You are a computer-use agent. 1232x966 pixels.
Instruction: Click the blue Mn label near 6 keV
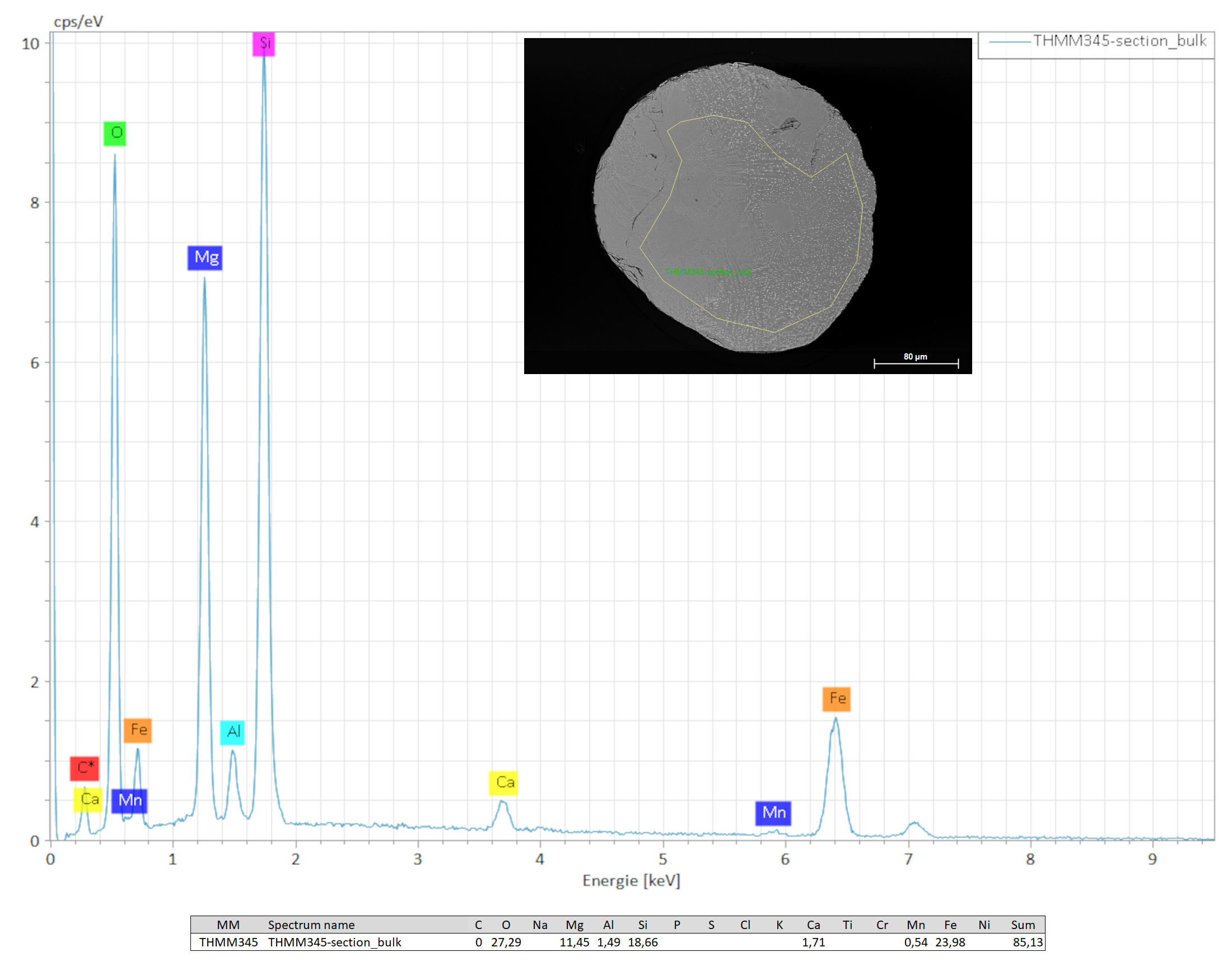[773, 813]
